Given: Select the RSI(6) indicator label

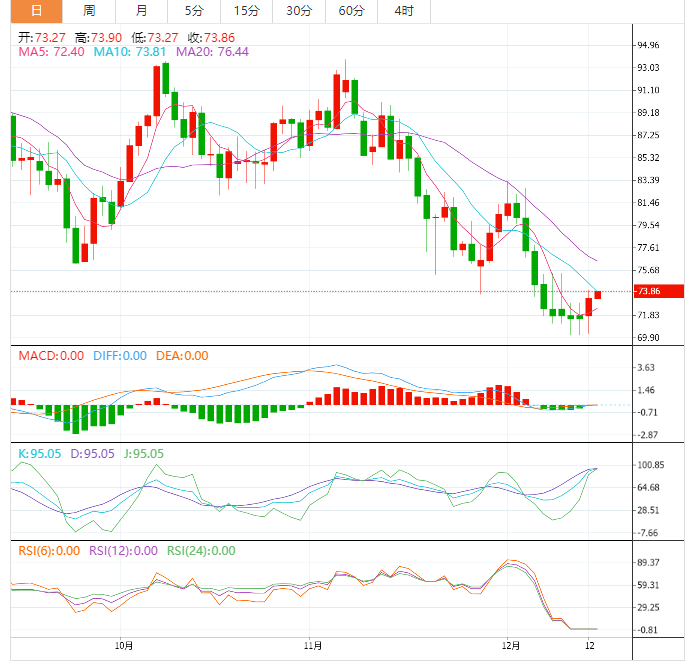Looking at the screenshot, I should tap(48, 550).
